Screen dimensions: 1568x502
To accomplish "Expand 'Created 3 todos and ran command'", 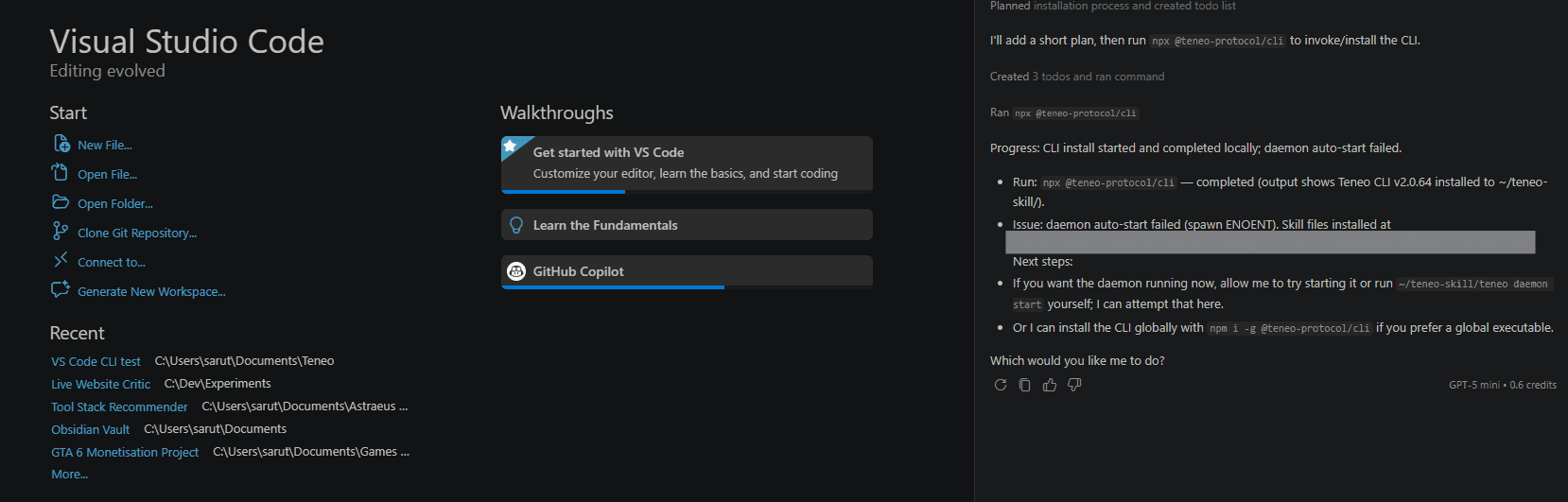I will click(x=1077, y=77).
